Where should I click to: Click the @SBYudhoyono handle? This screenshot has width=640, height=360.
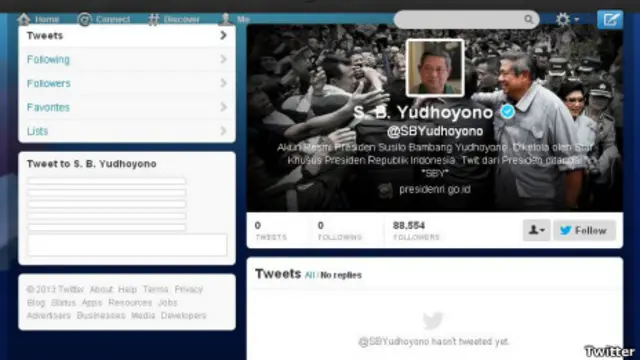click(x=435, y=131)
